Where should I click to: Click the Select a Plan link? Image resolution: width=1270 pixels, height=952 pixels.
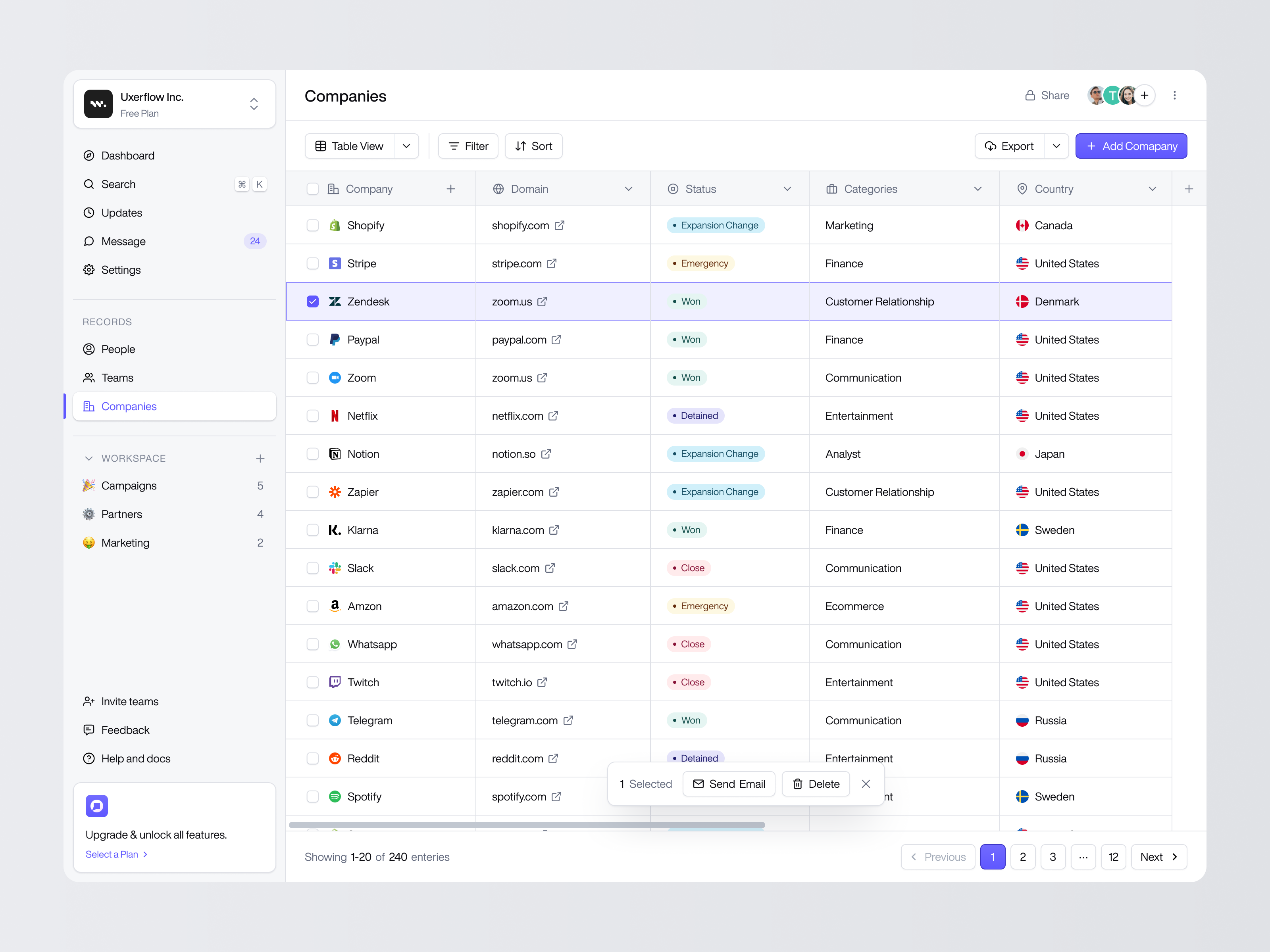tap(112, 854)
